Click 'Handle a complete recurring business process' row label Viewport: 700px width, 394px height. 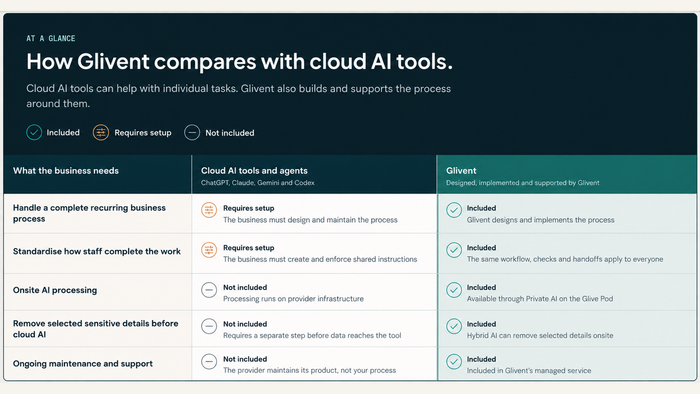point(89,213)
